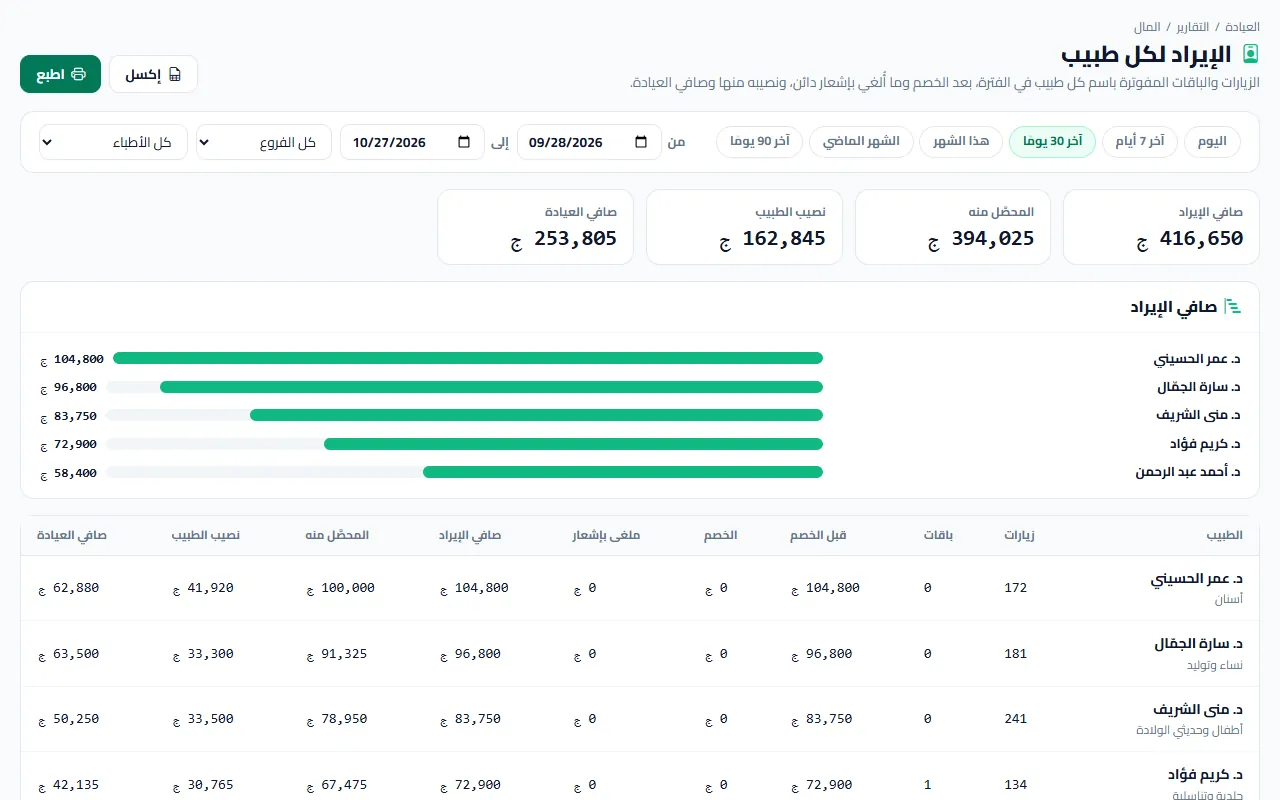
Task: Click the قبل الخصم column header
Action: pos(818,535)
